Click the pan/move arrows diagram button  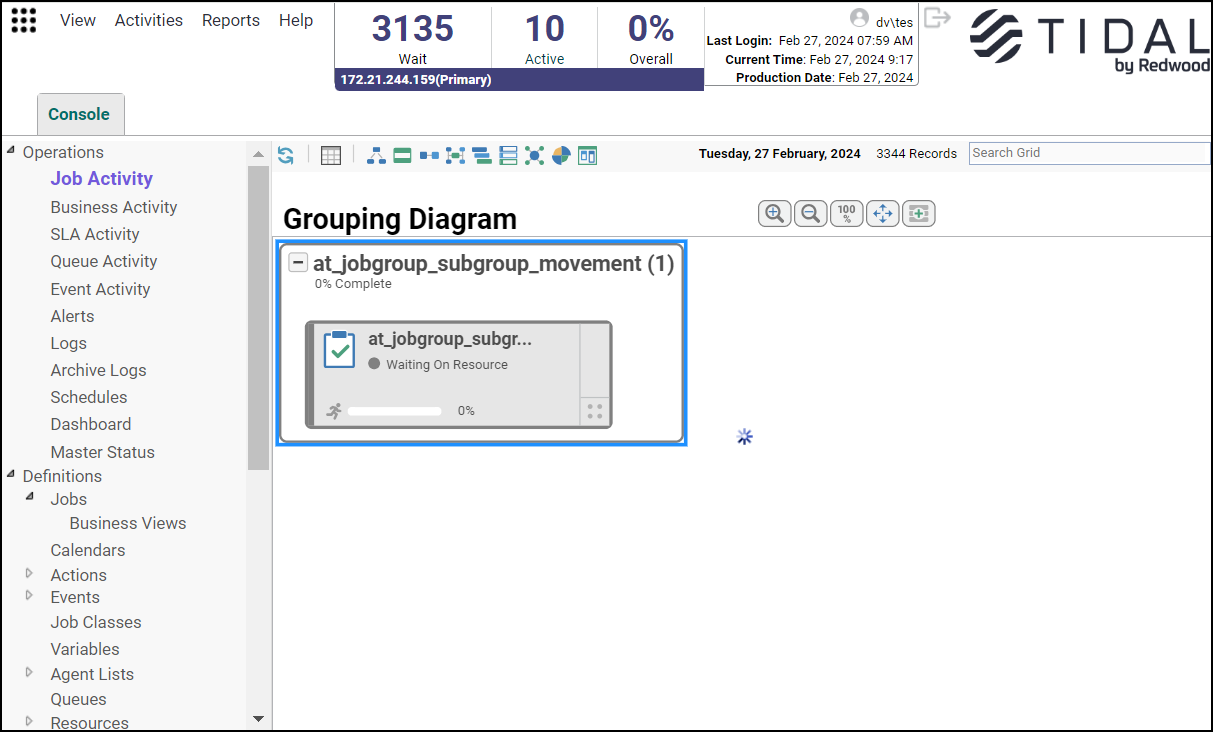point(882,213)
